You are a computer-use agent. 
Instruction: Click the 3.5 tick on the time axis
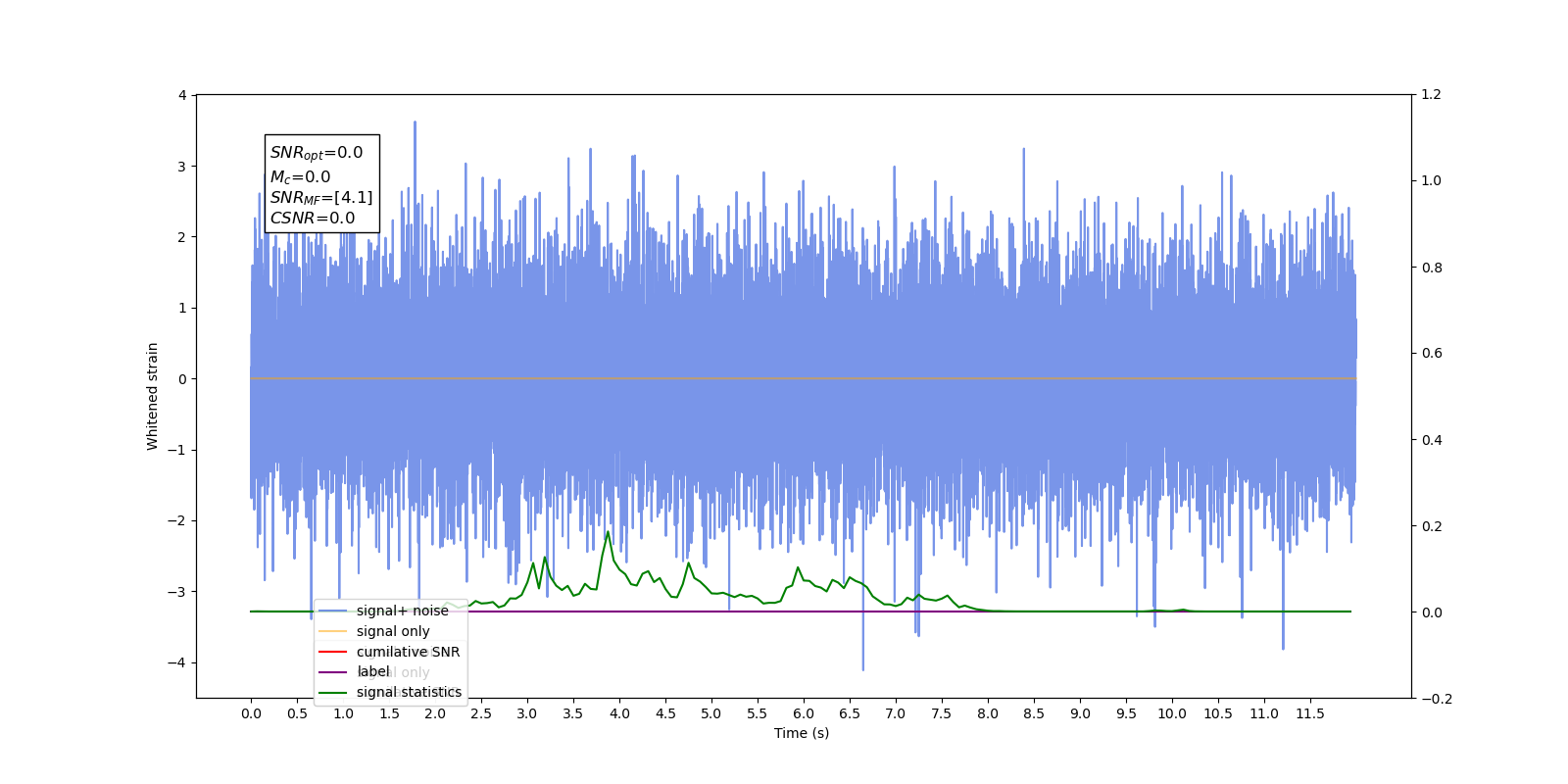click(x=573, y=713)
